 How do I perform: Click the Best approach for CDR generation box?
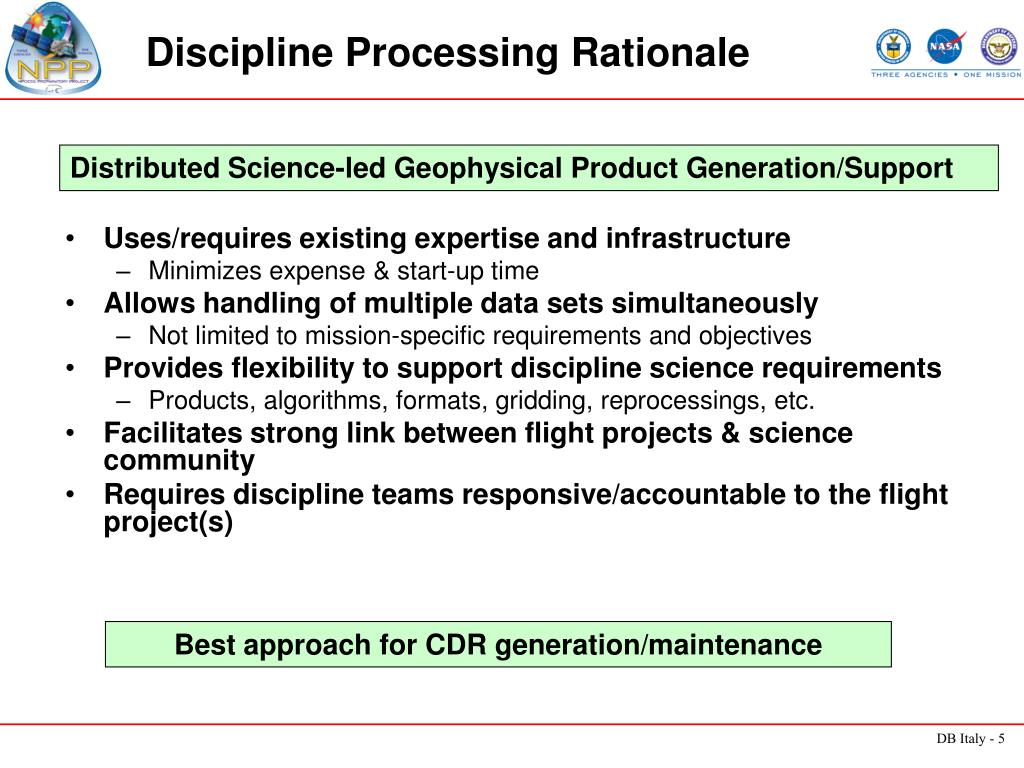pos(498,645)
